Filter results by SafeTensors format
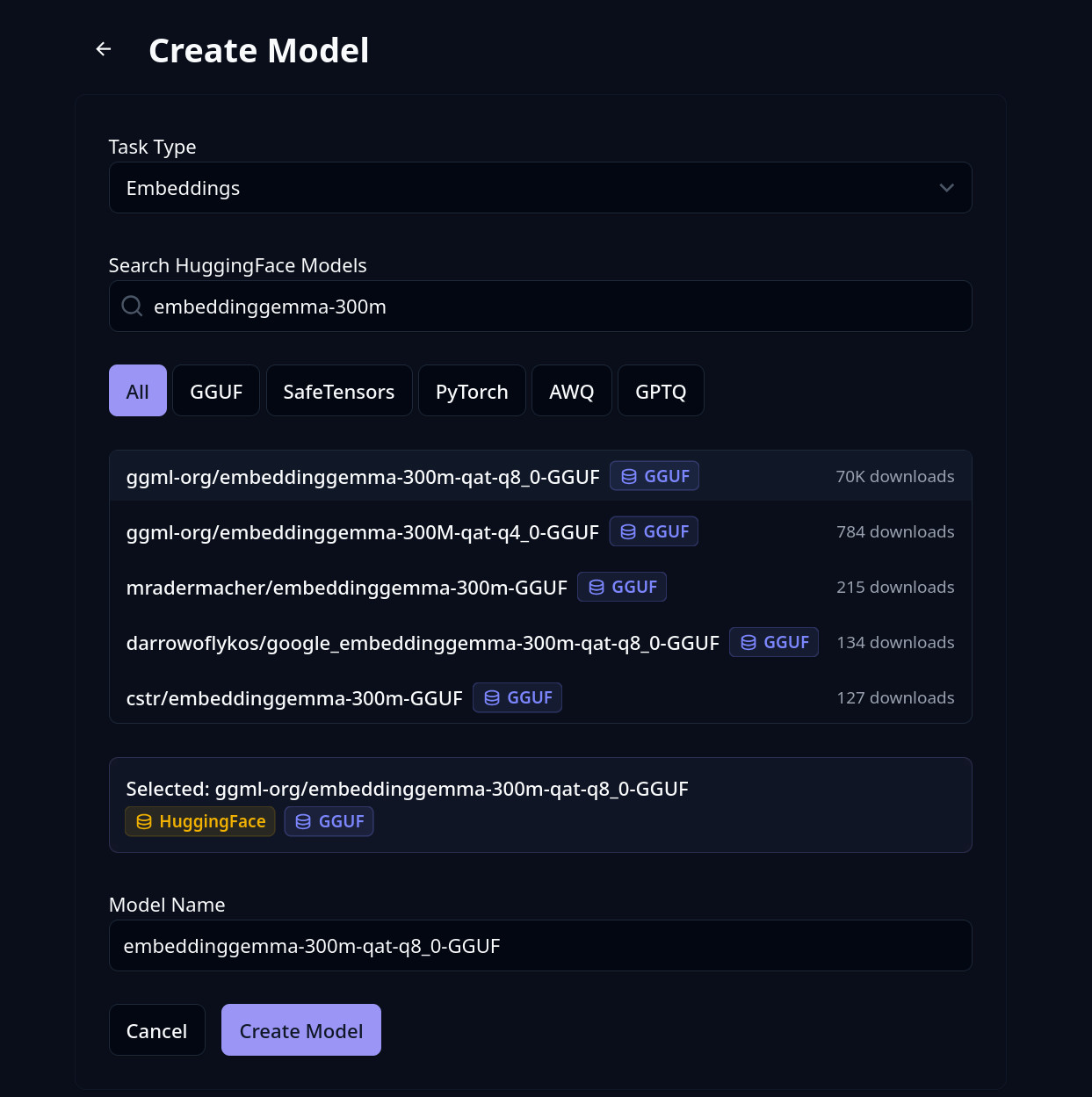The height and width of the screenshot is (1097, 1092). coord(339,391)
